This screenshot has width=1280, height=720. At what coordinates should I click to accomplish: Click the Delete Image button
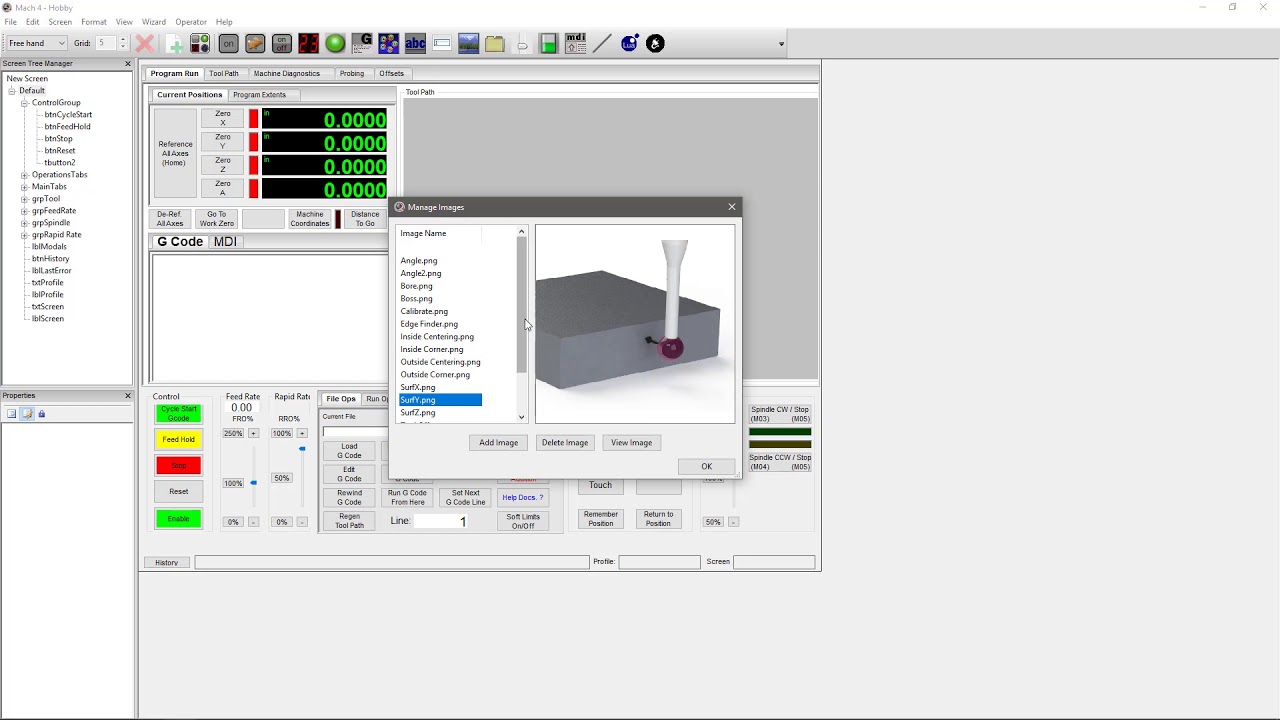(x=565, y=443)
